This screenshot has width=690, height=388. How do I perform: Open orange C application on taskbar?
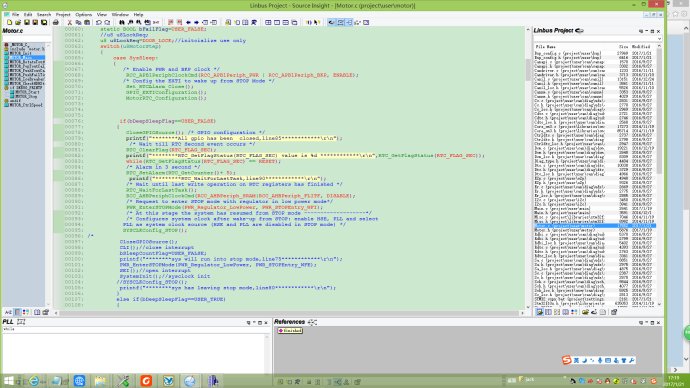[146, 381]
